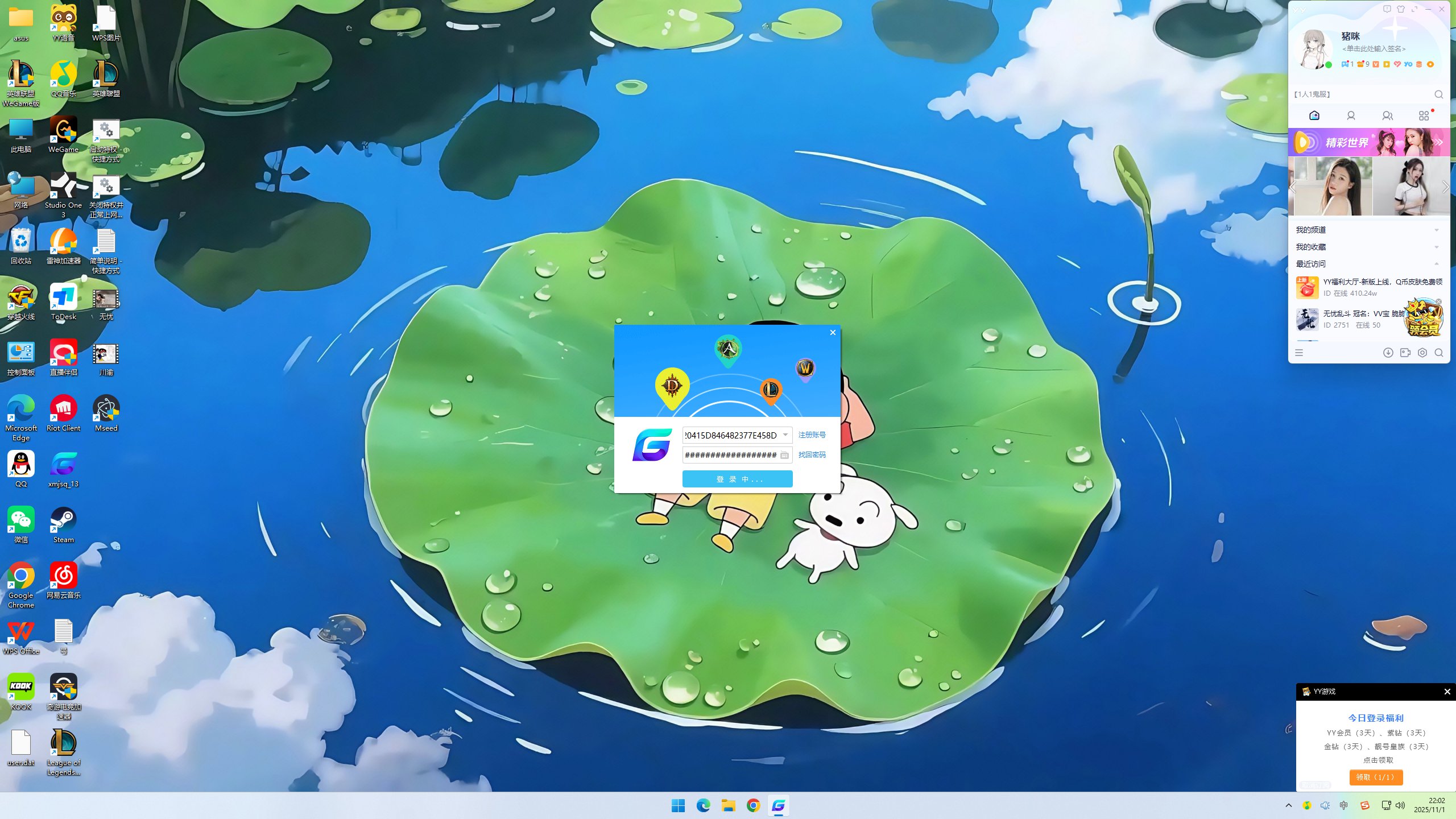Open YY download manager icon

pyautogui.click(x=1388, y=353)
